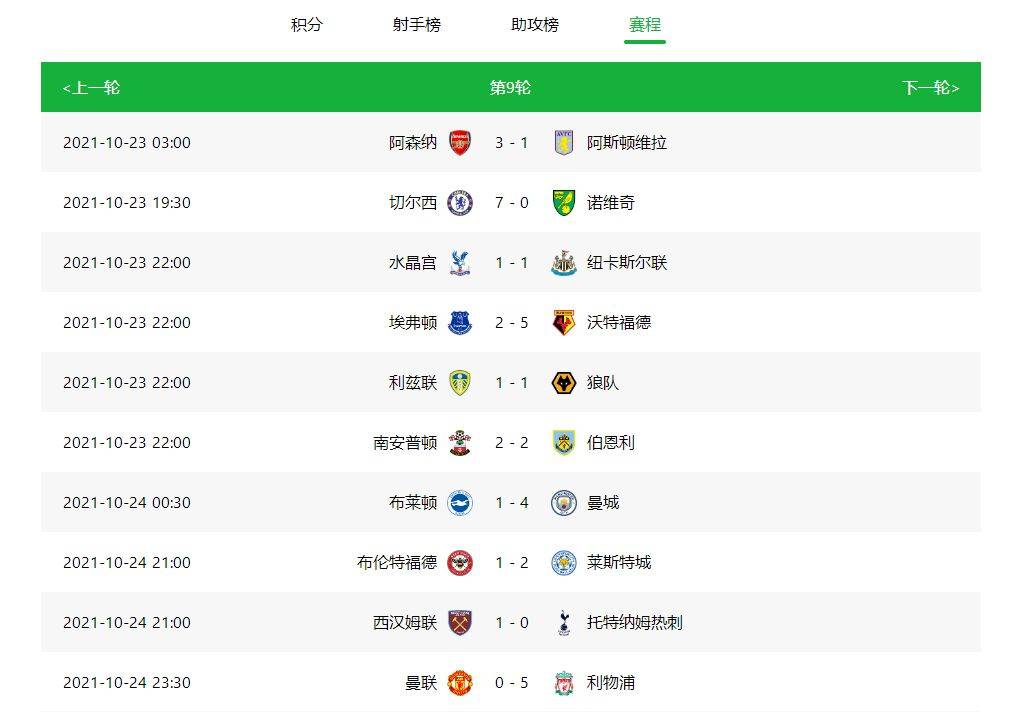Click the Wolves team logo
The width and height of the screenshot is (1019, 716).
coord(563,383)
